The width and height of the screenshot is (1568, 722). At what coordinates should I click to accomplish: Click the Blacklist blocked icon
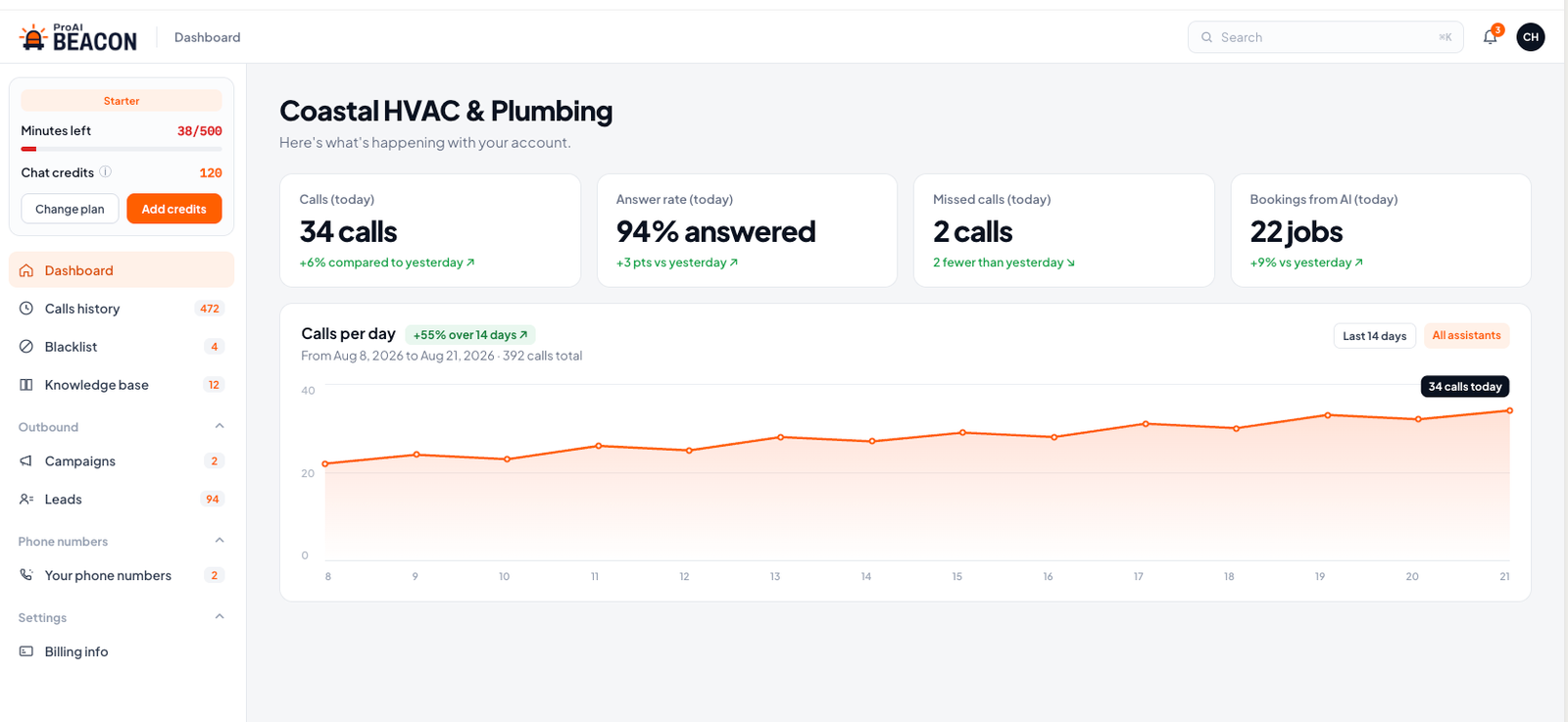pos(26,347)
